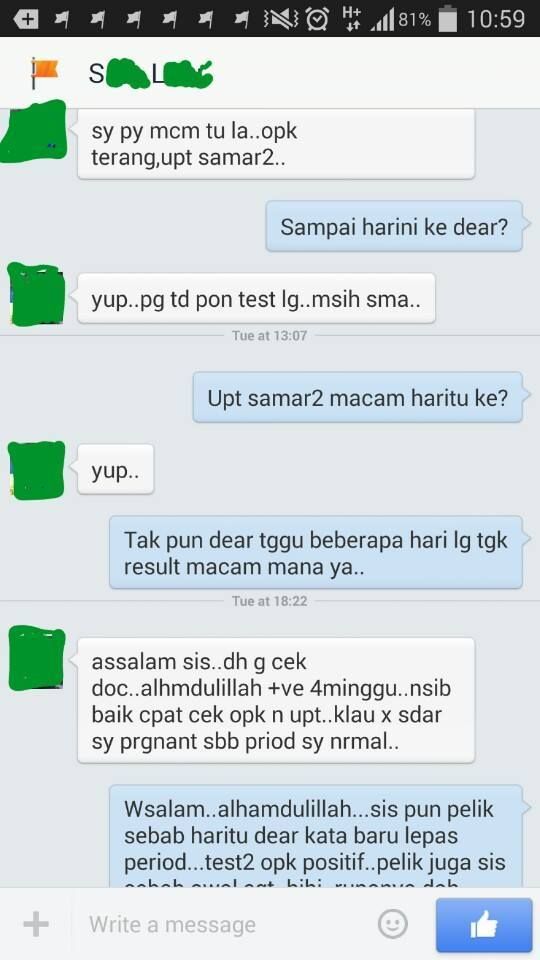This screenshot has height=960, width=540.
Task: Select the 'Tak pun dear tggu' message bubble
Action: click(316, 553)
